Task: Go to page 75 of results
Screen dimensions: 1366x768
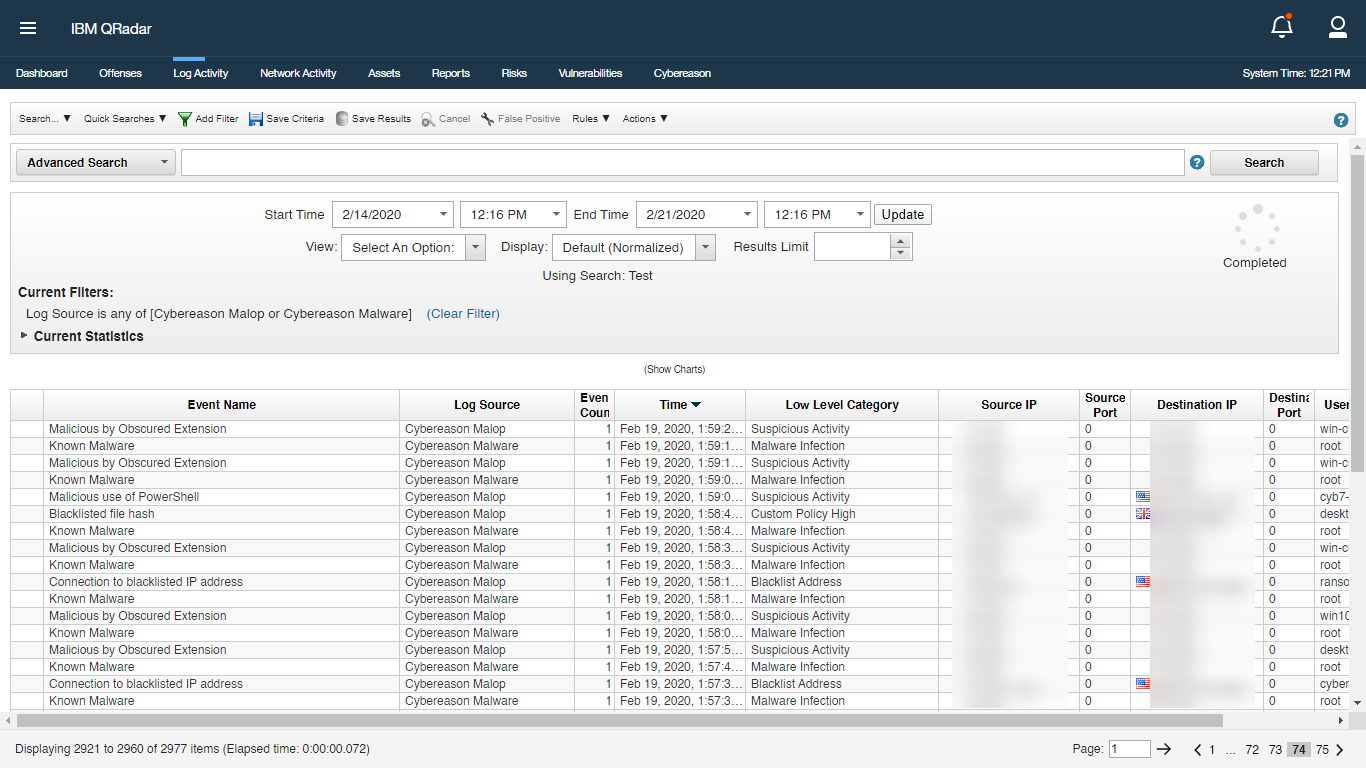Action: tap(1321, 748)
